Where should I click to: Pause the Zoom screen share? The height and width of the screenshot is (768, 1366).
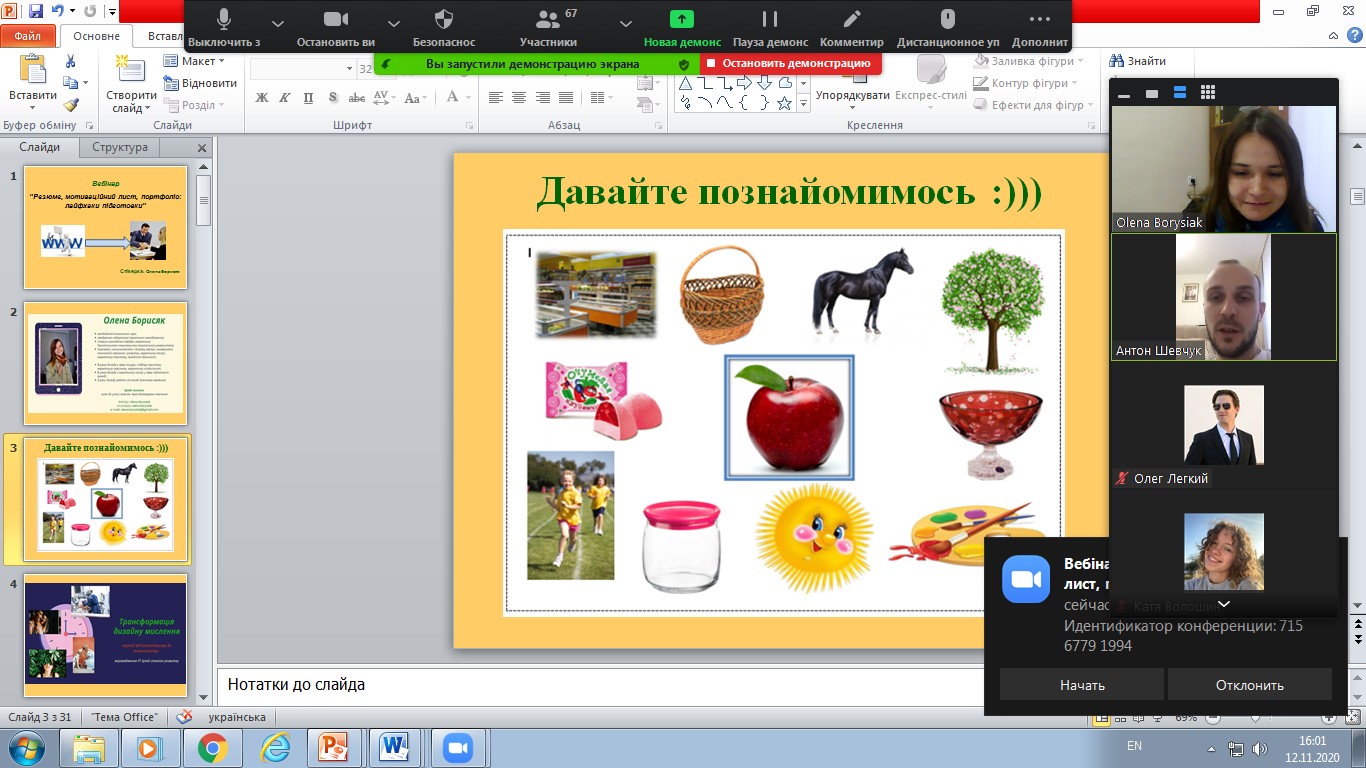[x=769, y=19]
